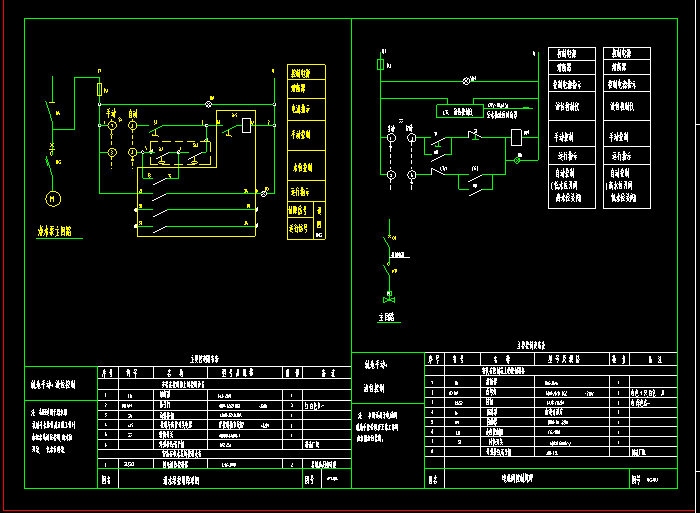This screenshot has height=513, width=700.
Task: Click the motor symbol labeled M
Action: (x=51, y=199)
